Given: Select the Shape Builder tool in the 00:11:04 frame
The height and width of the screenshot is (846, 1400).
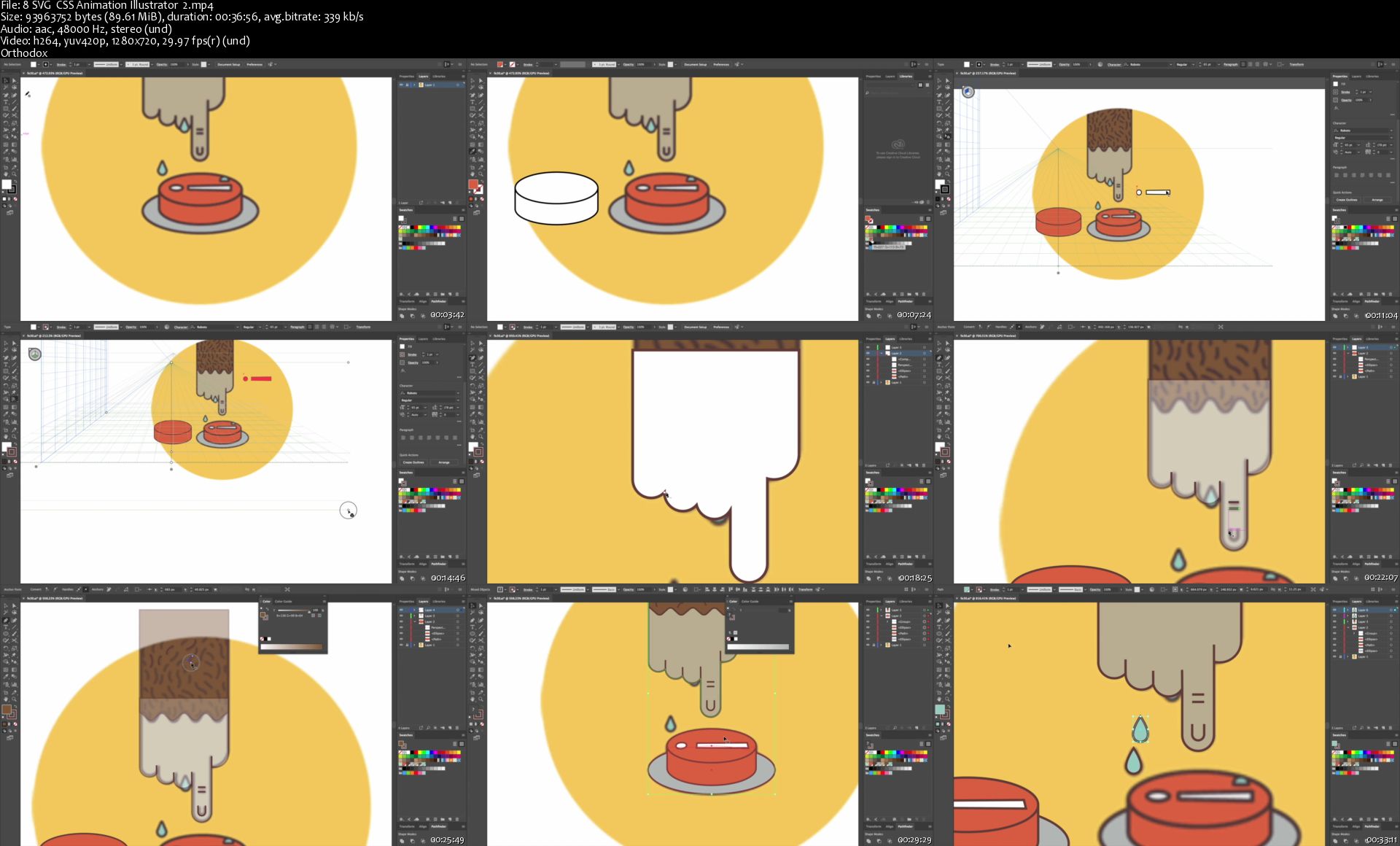Looking at the screenshot, I should (939, 136).
